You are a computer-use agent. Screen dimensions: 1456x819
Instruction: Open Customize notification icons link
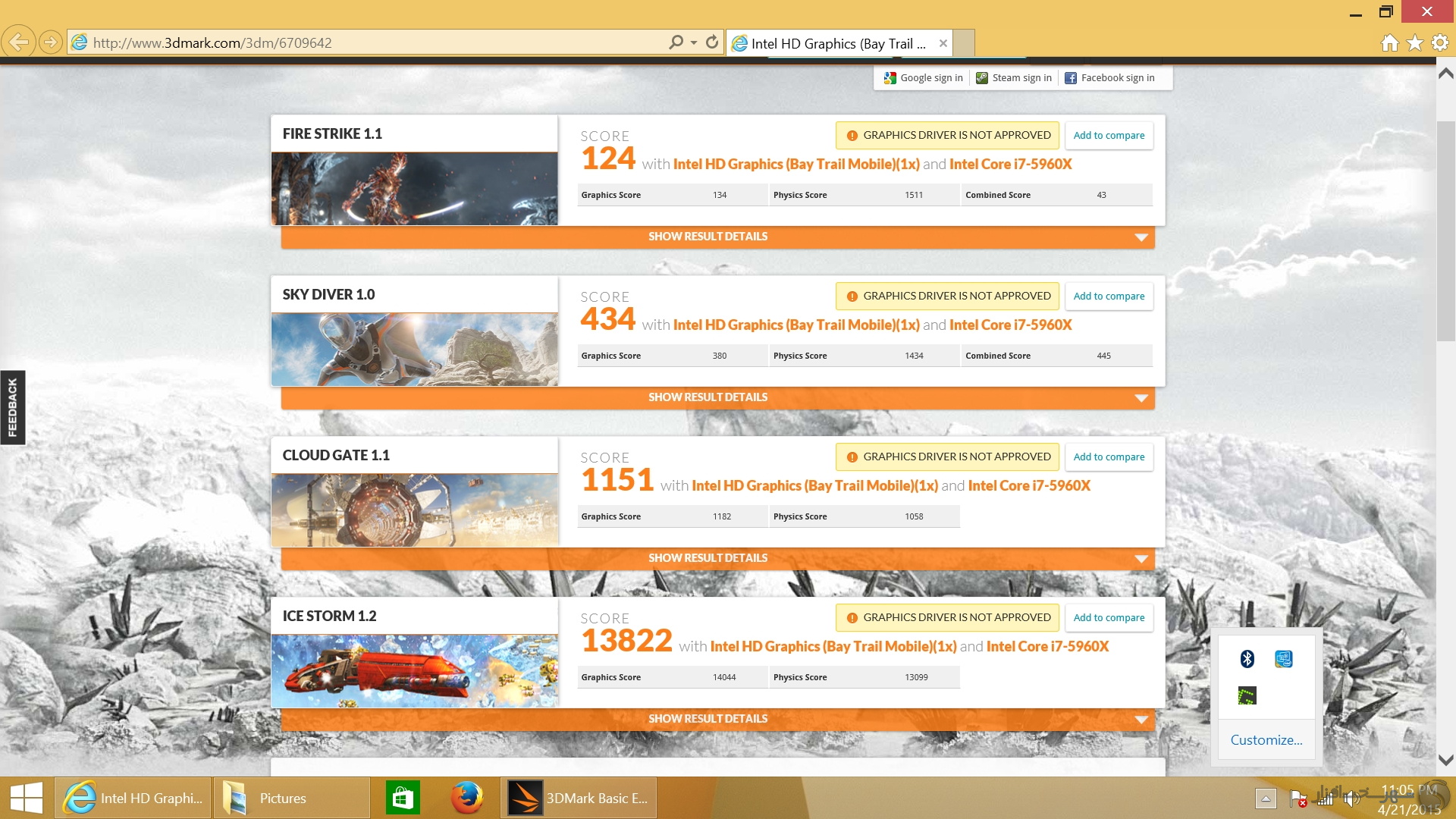(1266, 740)
